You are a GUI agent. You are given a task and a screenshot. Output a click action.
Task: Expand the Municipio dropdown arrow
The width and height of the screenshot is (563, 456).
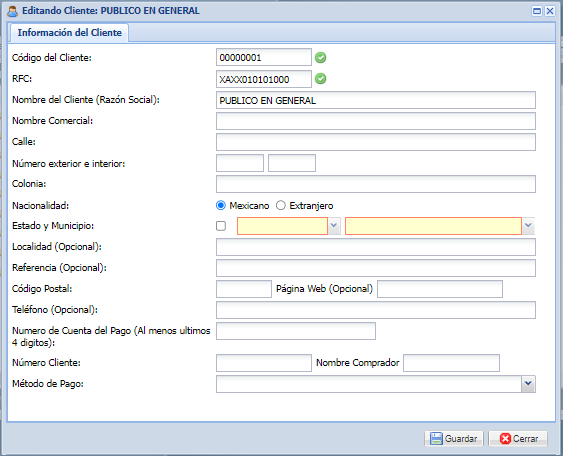point(528,226)
